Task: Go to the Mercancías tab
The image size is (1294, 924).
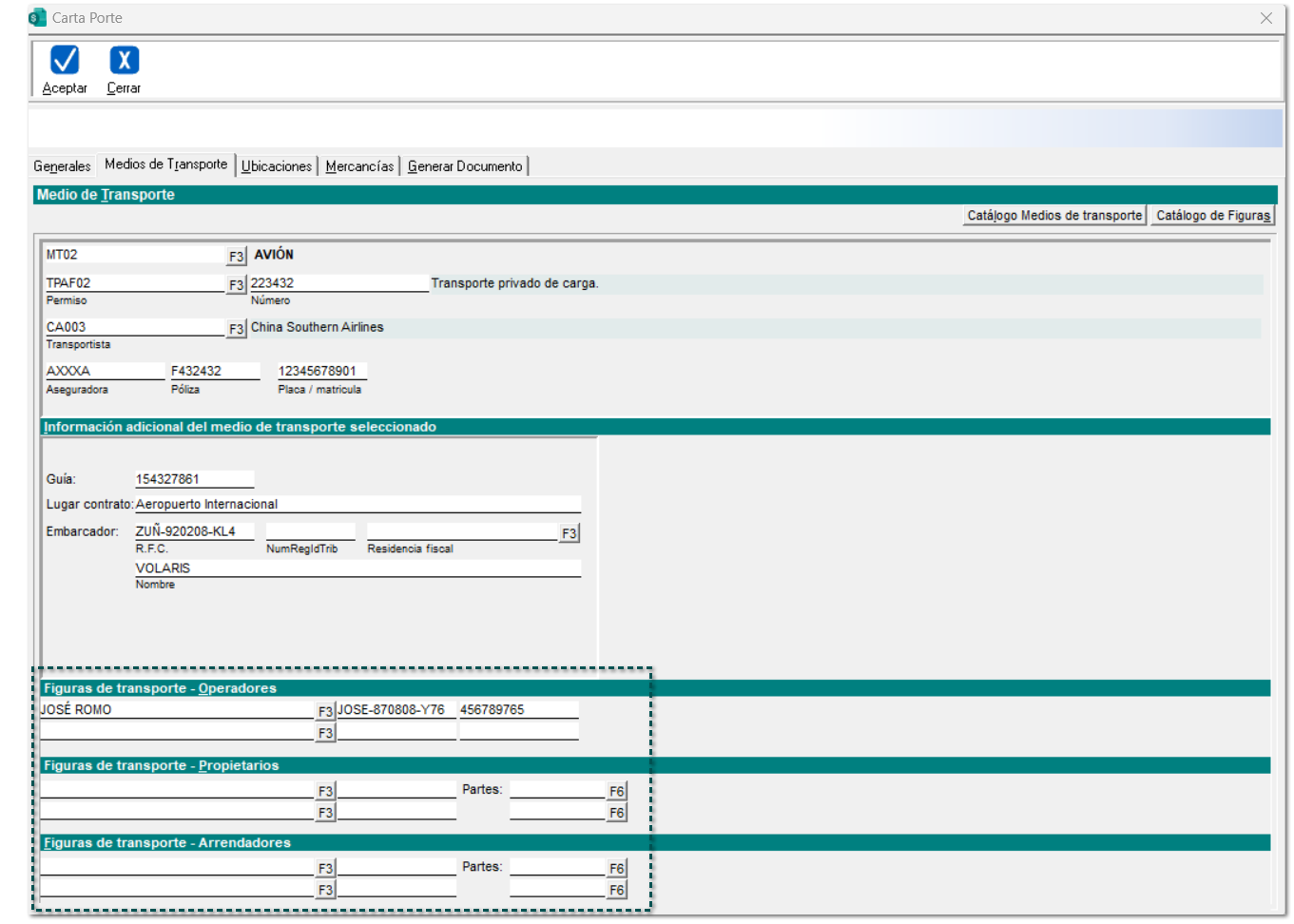Action: click(x=359, y=166)
